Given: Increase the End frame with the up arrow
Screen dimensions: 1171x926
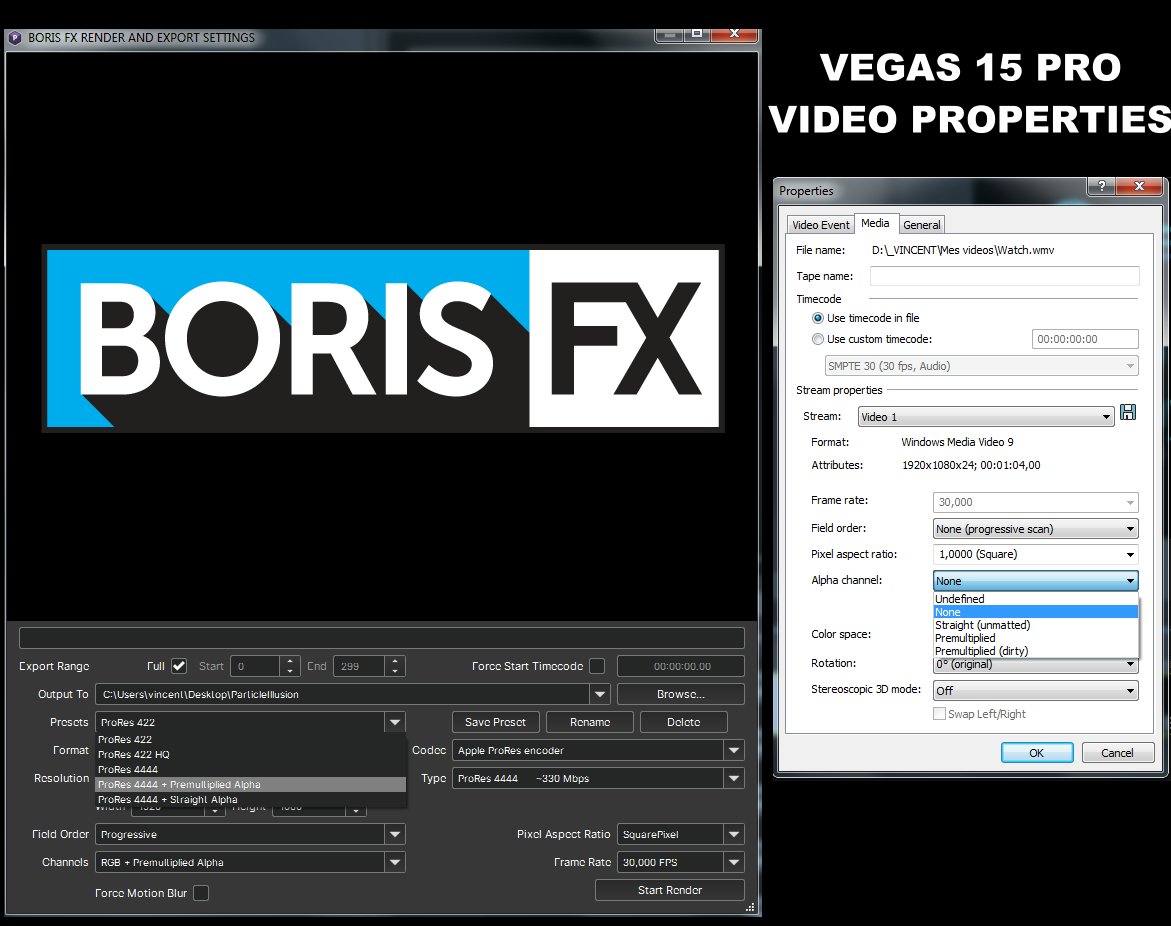Looking at the screenshot, I should click(395, 661).
